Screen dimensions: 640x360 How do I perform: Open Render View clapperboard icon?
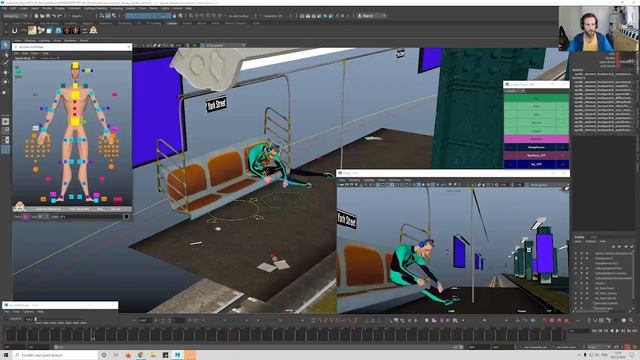302,16
